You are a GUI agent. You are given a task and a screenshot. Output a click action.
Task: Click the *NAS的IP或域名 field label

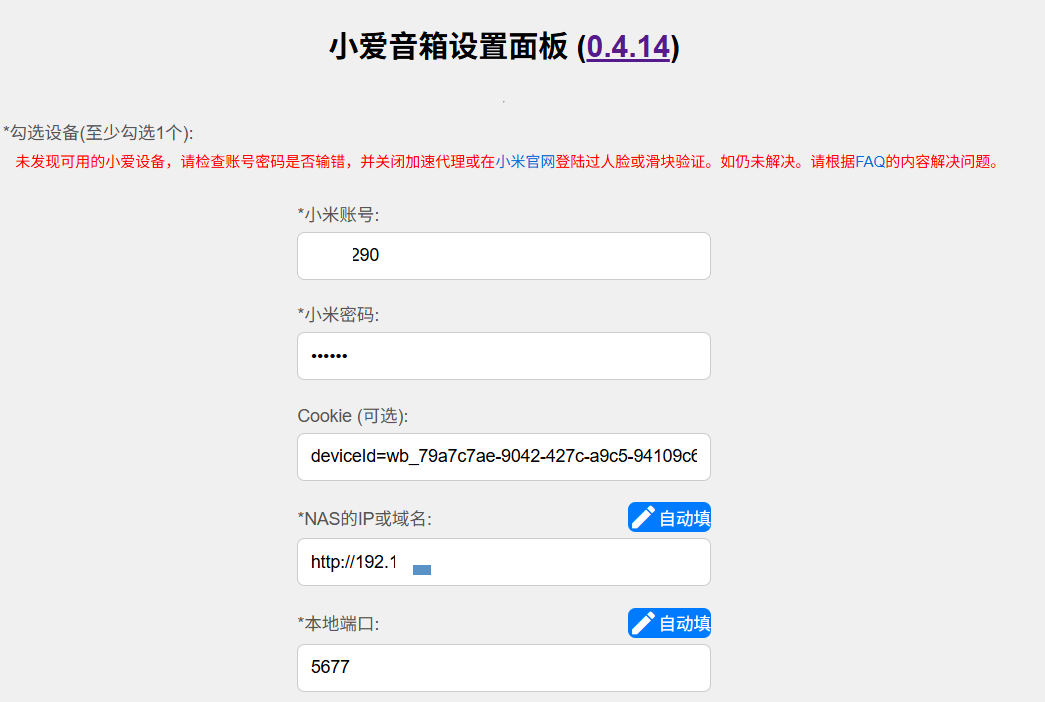click(x=364, y=518)
